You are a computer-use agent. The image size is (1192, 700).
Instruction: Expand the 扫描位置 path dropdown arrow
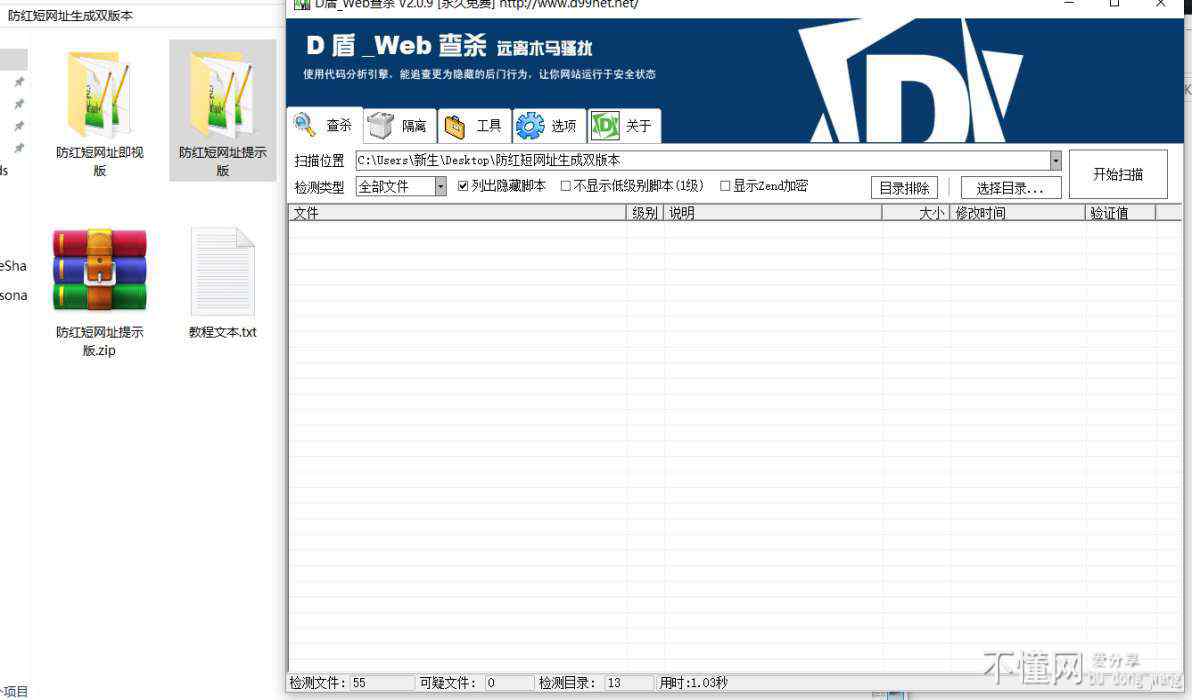click(x=1056, y=160)
